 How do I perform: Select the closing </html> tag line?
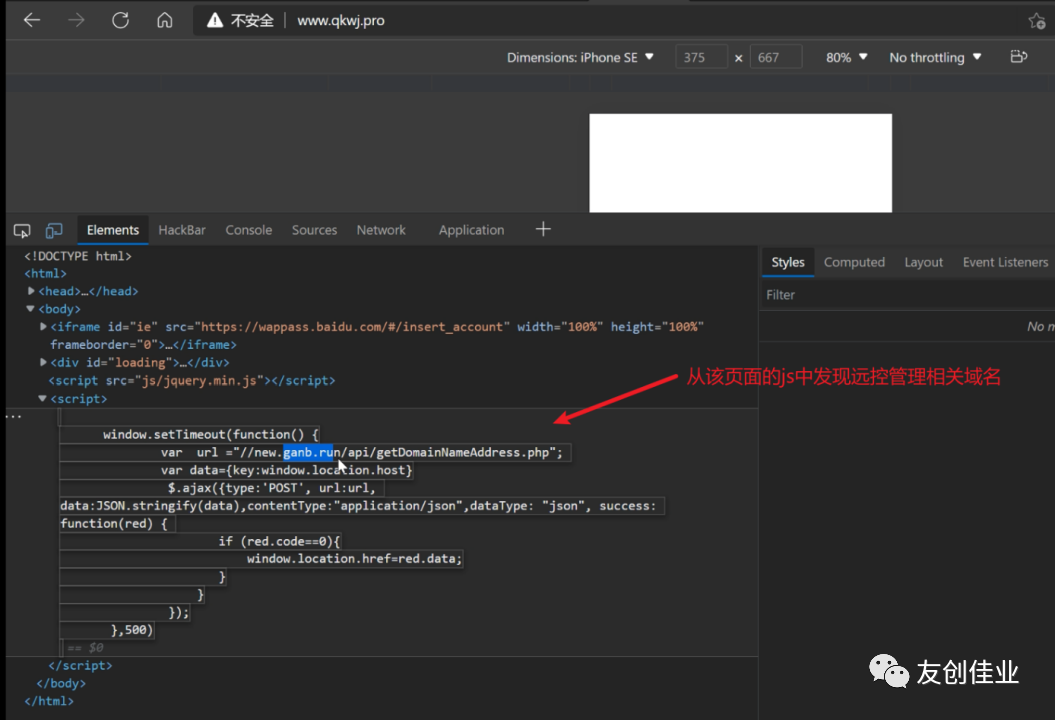point(48,700)
